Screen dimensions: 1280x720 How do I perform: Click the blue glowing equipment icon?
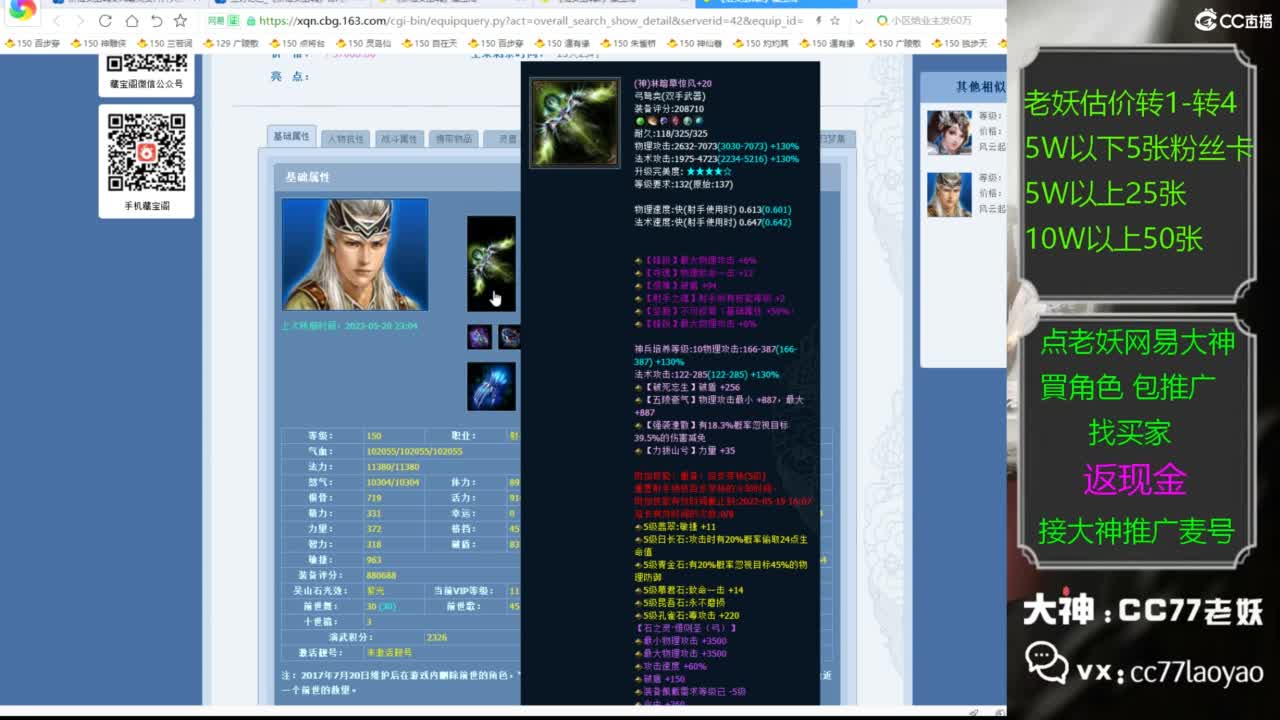(491, 386)
